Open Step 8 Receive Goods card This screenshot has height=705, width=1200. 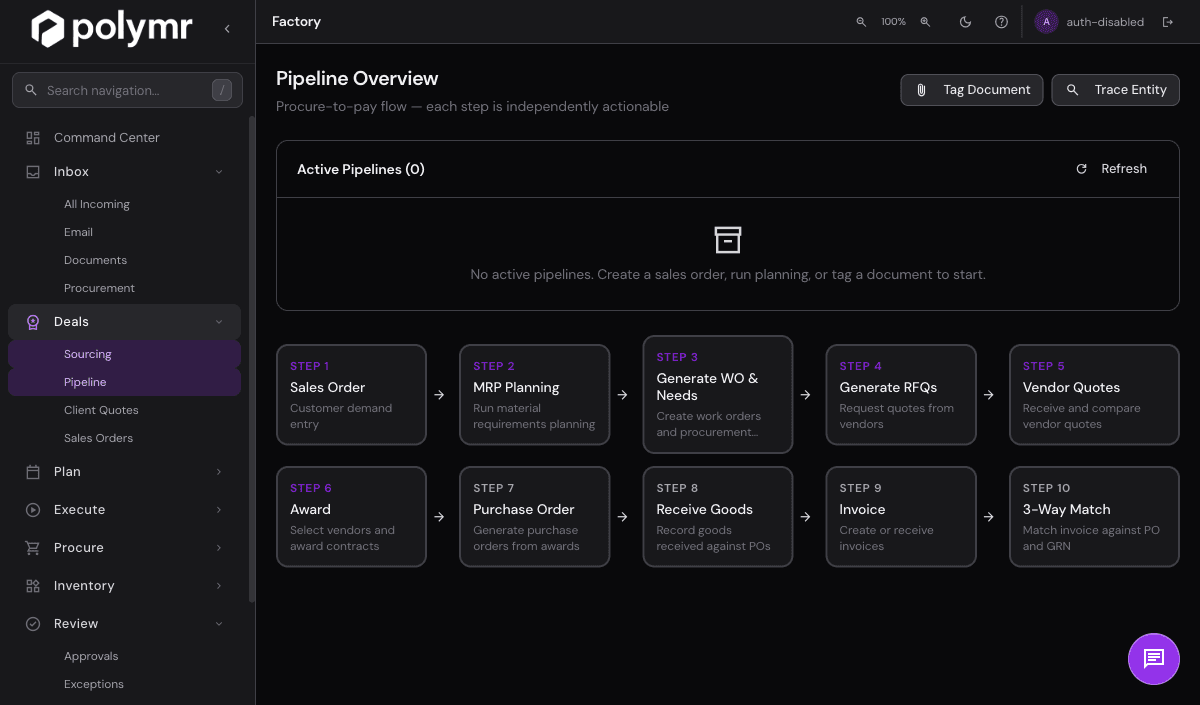click(x=718, y=517)
